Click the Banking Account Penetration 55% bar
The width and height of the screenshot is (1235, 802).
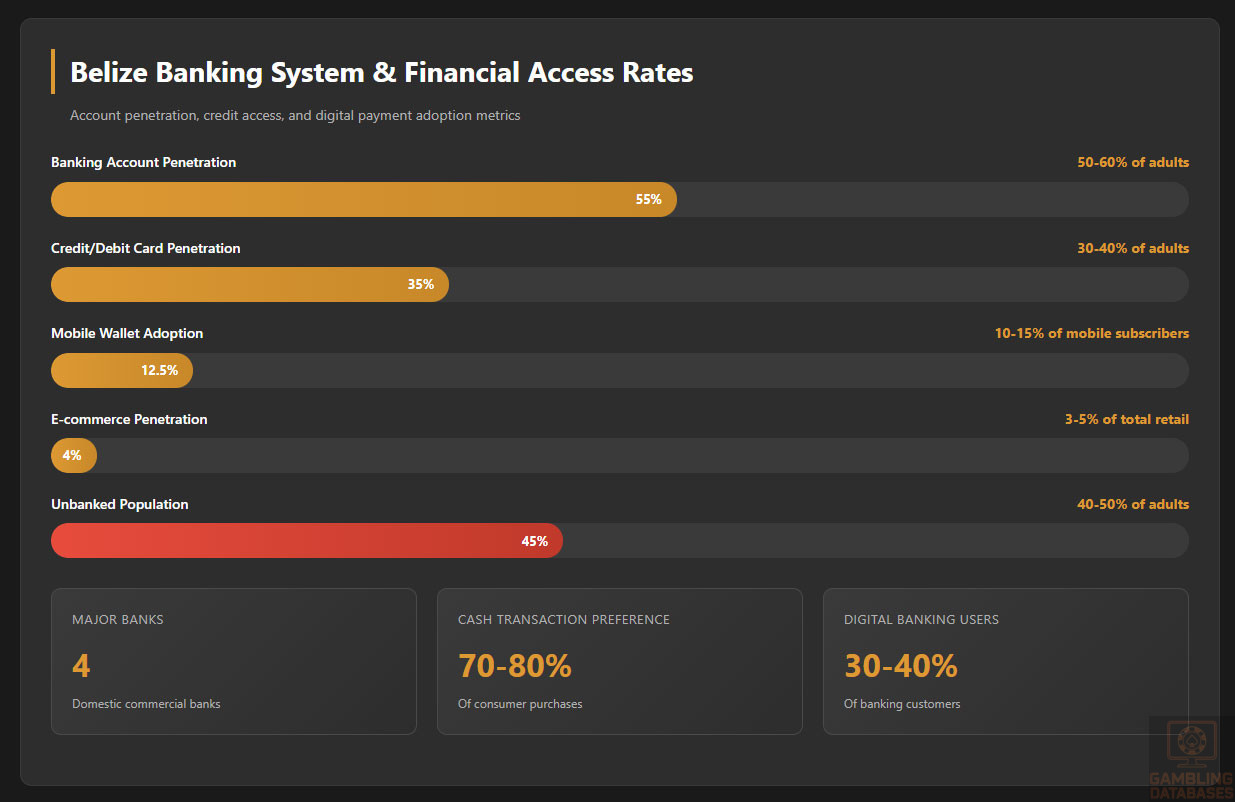point(364,199)
